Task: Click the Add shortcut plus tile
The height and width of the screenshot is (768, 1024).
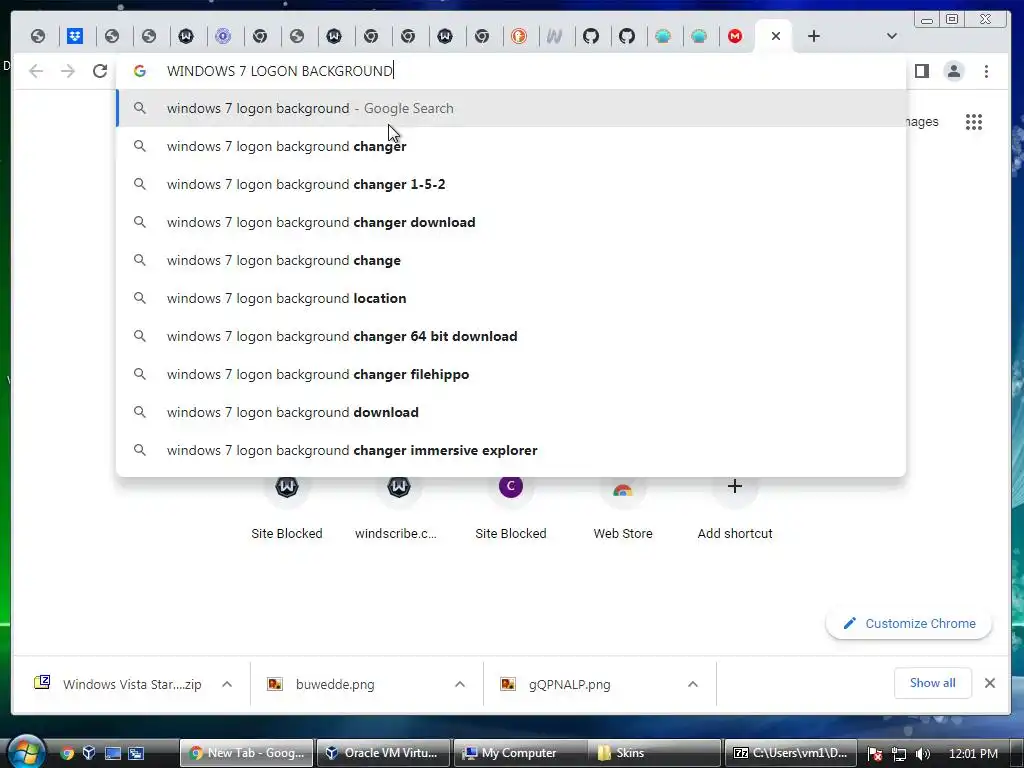Action: click(735, 507)
